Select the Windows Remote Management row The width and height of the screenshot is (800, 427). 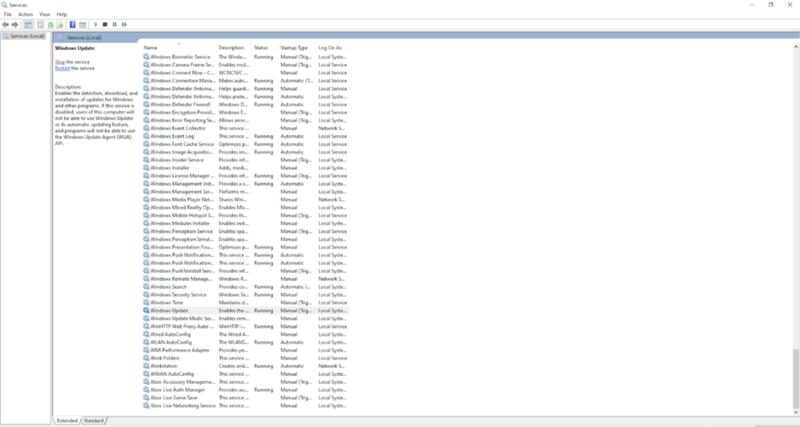(x=245, y=279)
